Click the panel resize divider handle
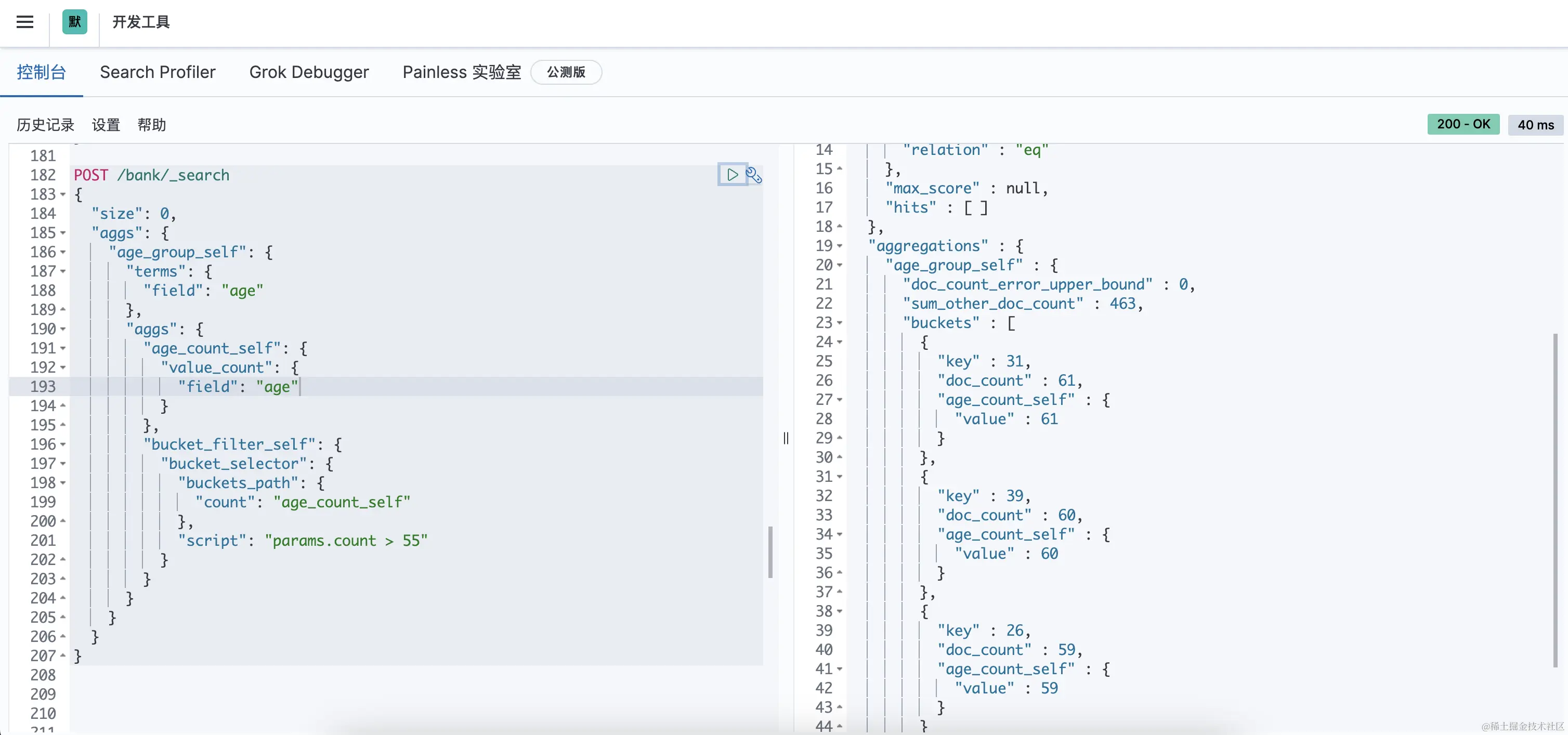This screenshot has width=1568, height=735. click(786, 438)
